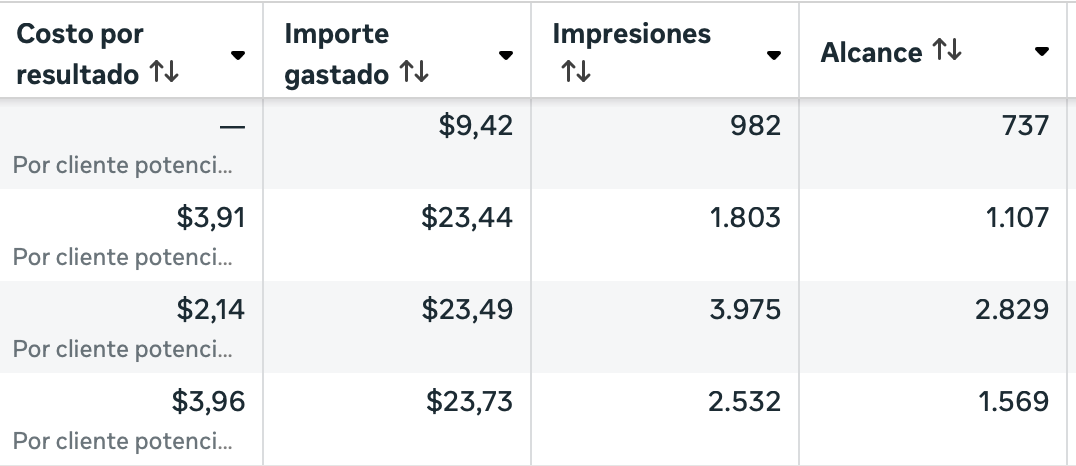The width and height of the screenshot is (1076, 466).
Task: Sort by Costo por resultado arrows icon
Action: 164,73
